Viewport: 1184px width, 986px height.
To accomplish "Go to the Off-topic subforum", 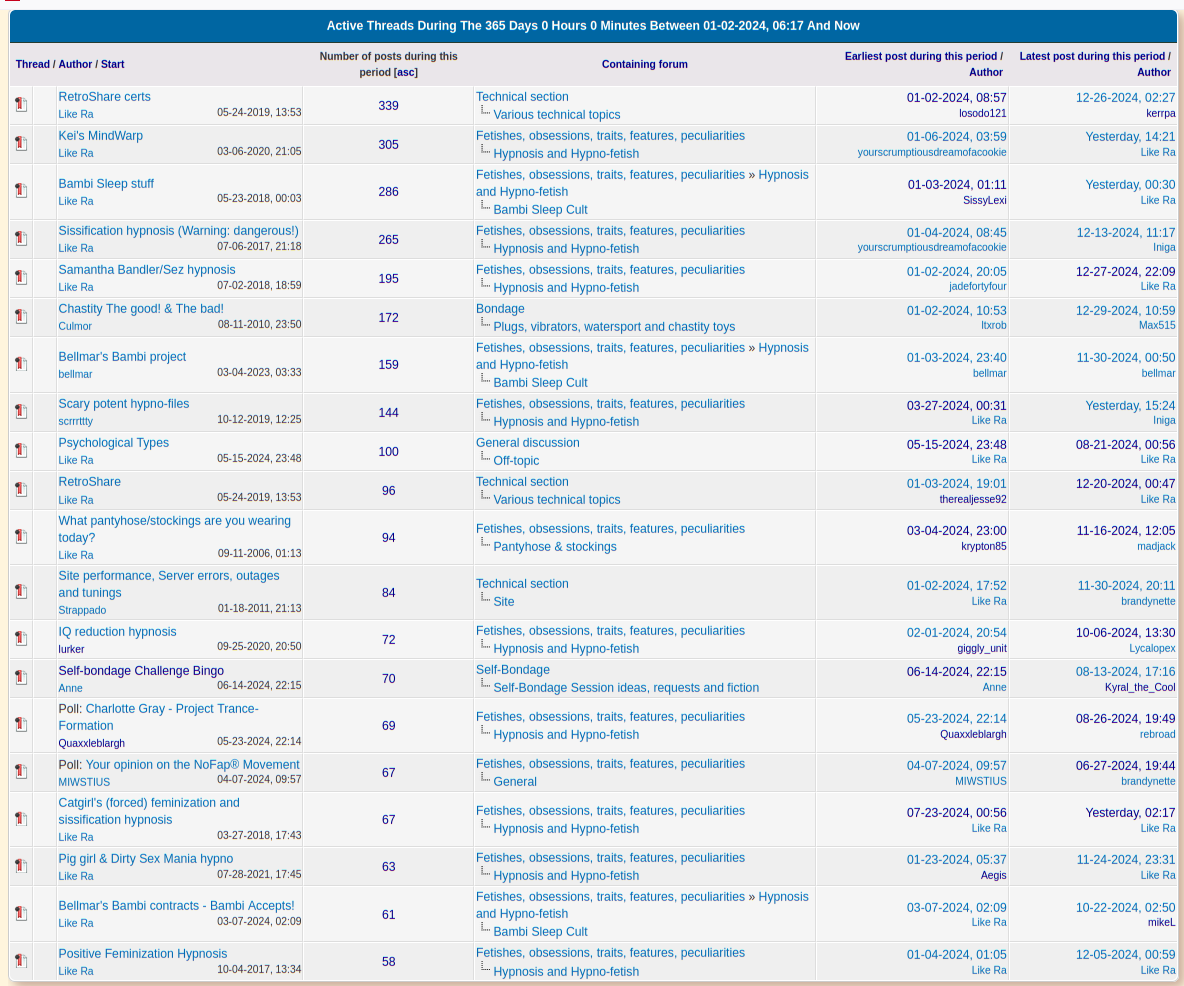I will [x=516, y=461].
